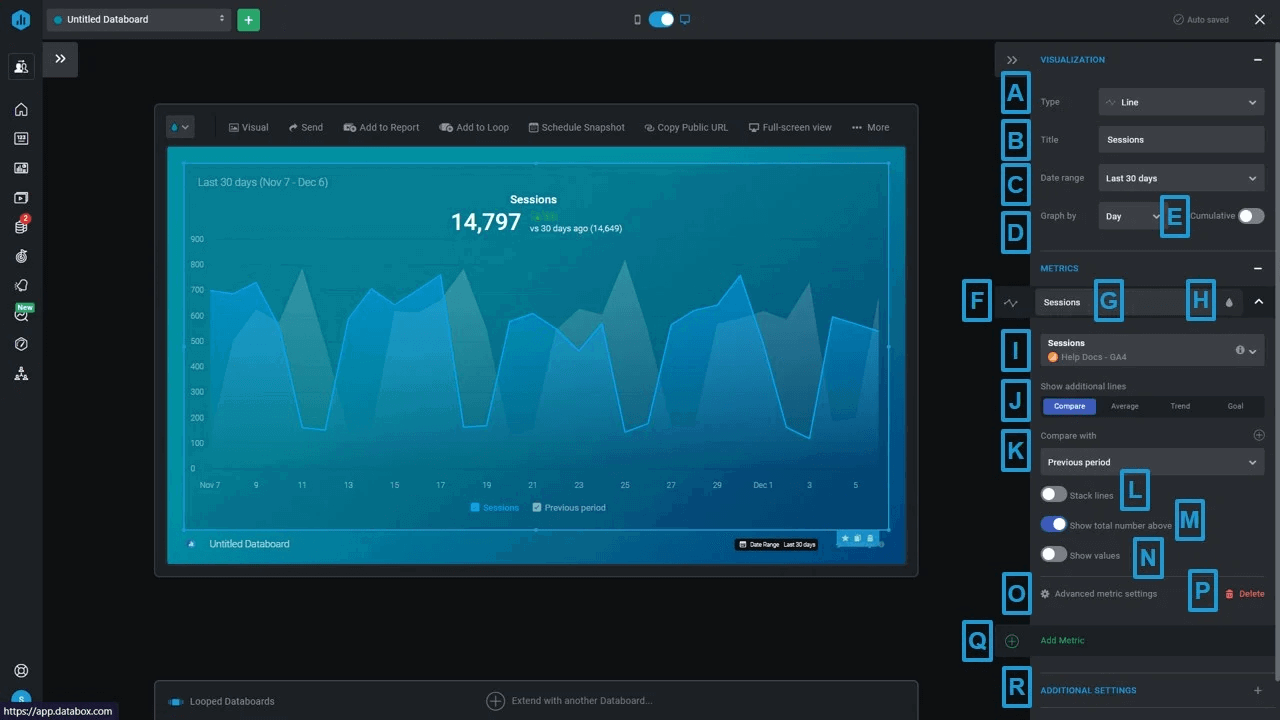
Task: Select the Trend additional line tab
Action: [1180, 406]
